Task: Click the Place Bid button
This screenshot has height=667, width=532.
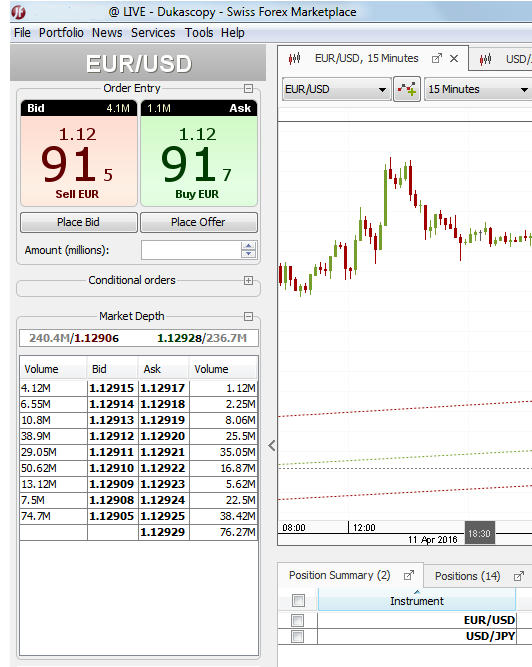Action: click(x=79, y=222)
